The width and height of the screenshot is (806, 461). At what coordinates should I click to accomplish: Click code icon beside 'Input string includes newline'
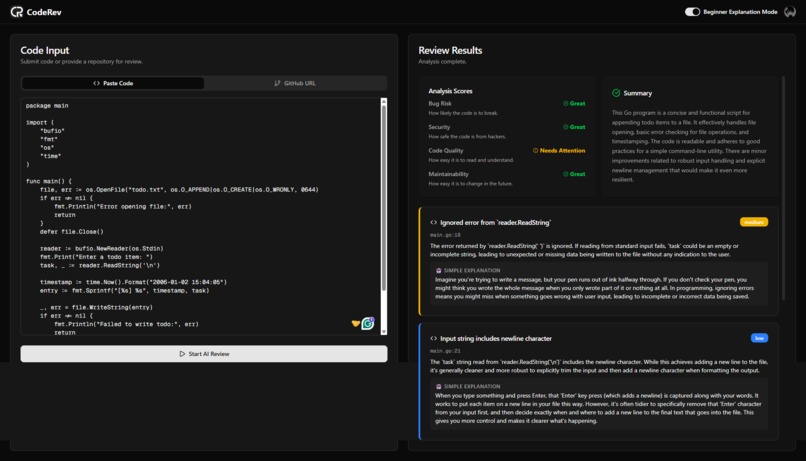(433, 339)
